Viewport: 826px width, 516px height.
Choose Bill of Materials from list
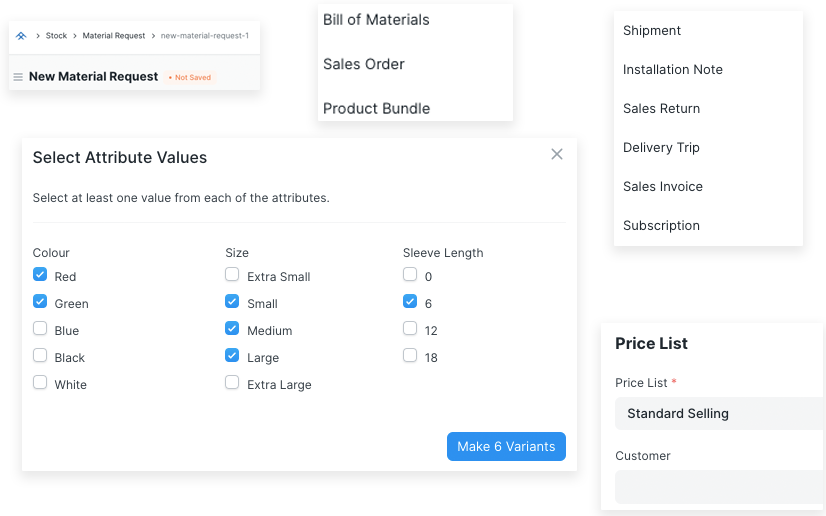pyautogui.click(x=376, y=20)
